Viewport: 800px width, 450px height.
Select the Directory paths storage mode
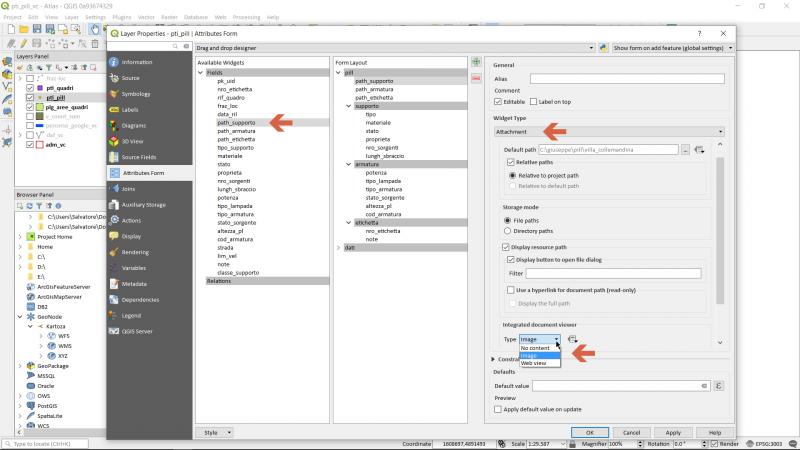pyautogui.click(x=507, y=231)
